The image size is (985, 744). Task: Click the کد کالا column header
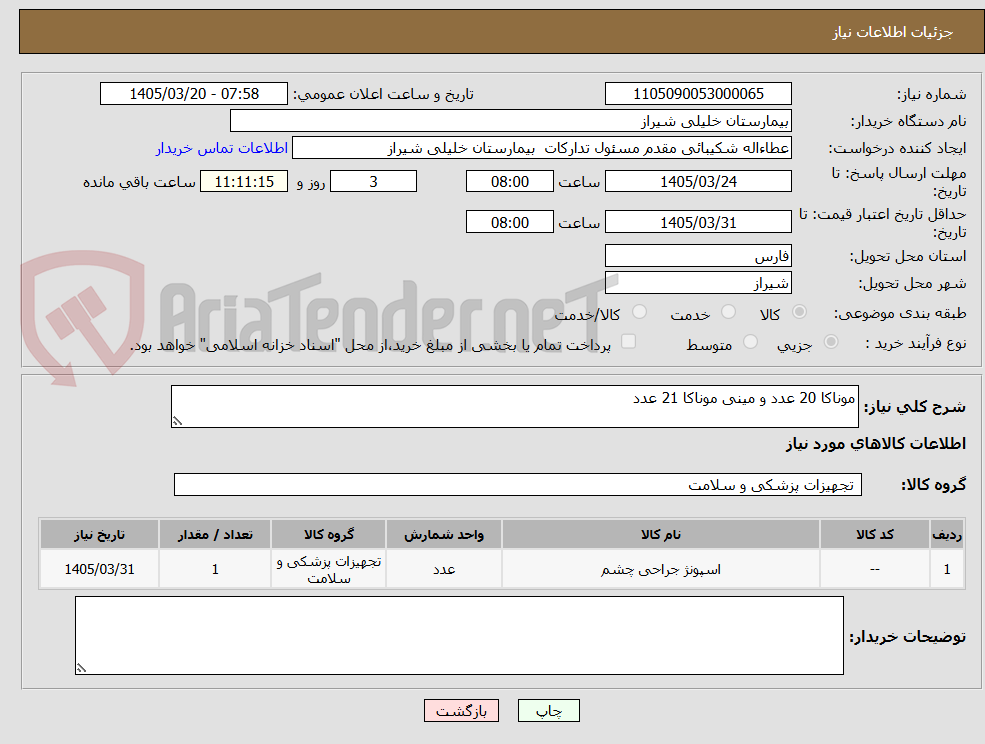point(874,534)
